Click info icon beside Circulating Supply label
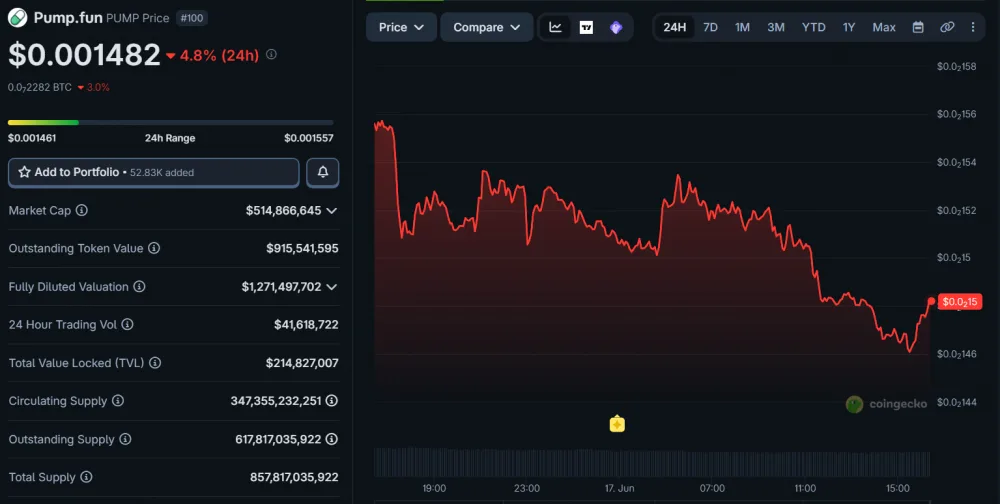 pos(118,401)
